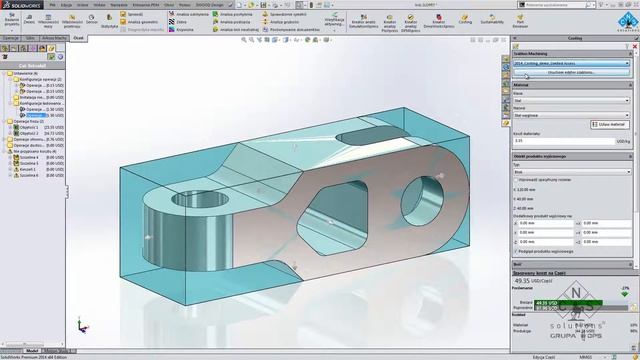Open Analiza linii neutralnej
Viewport: 640px width, 360px height.
(x=236, y=30)
